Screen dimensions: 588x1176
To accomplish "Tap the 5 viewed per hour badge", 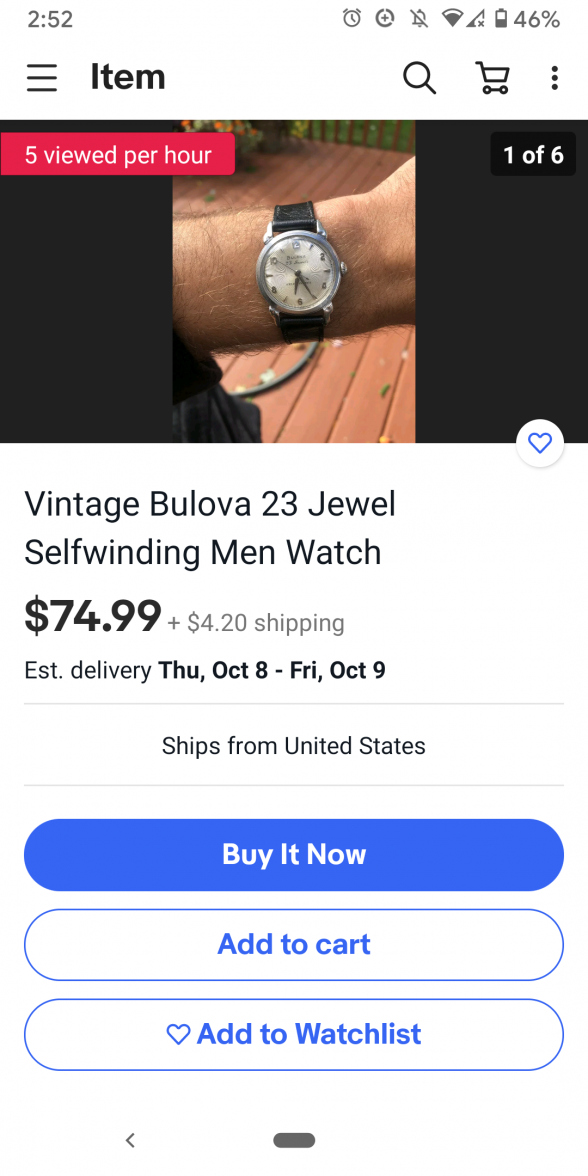I will [x=118, y=154].
